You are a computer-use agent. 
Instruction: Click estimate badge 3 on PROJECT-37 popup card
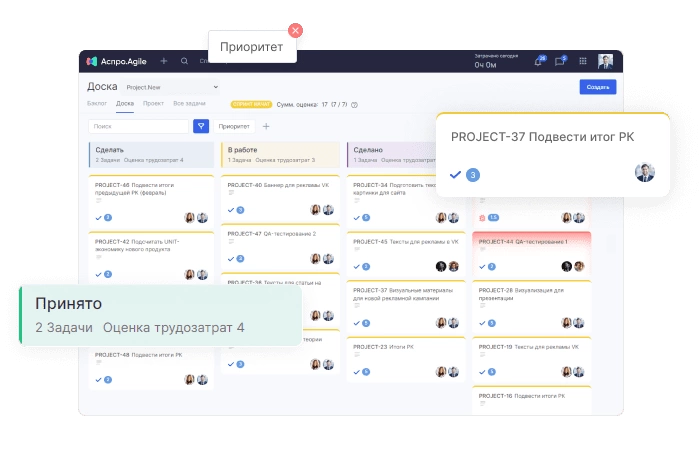tap(473, 175)
